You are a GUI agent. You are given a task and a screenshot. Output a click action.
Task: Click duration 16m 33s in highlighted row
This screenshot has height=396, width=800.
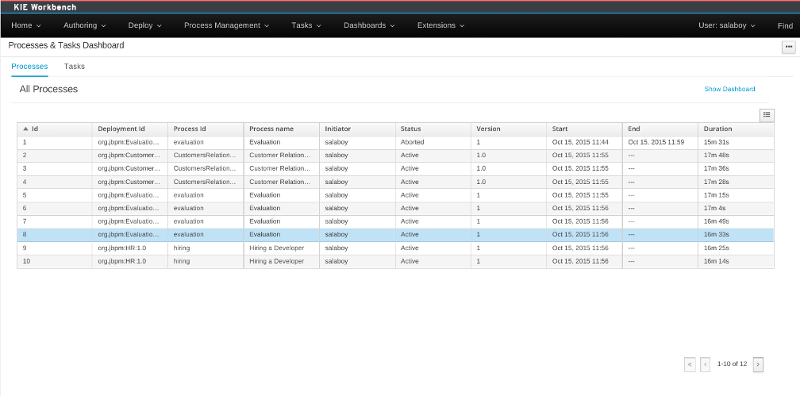click(716, 235)
